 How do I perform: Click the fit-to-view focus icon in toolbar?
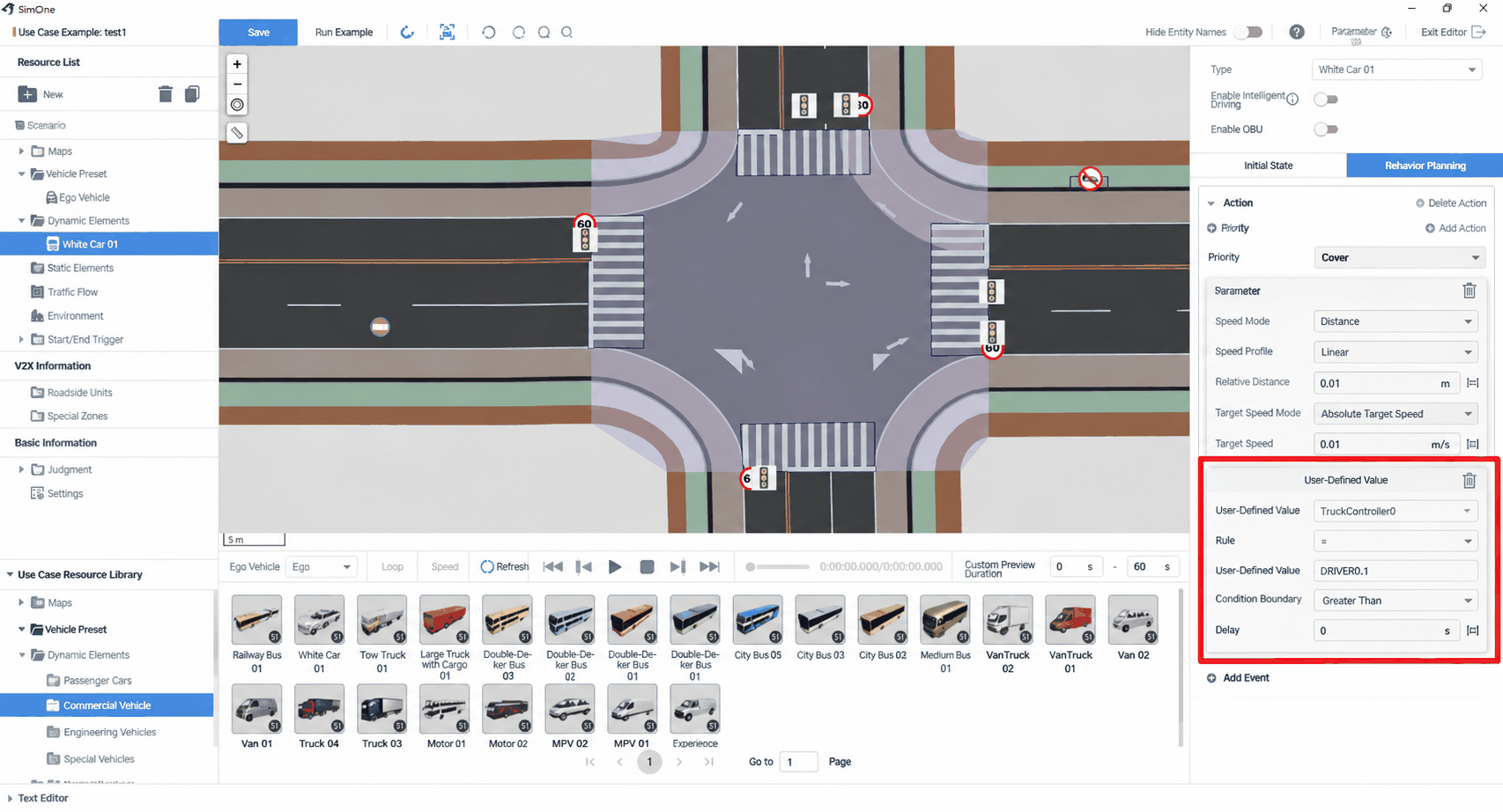pos(448,32)
